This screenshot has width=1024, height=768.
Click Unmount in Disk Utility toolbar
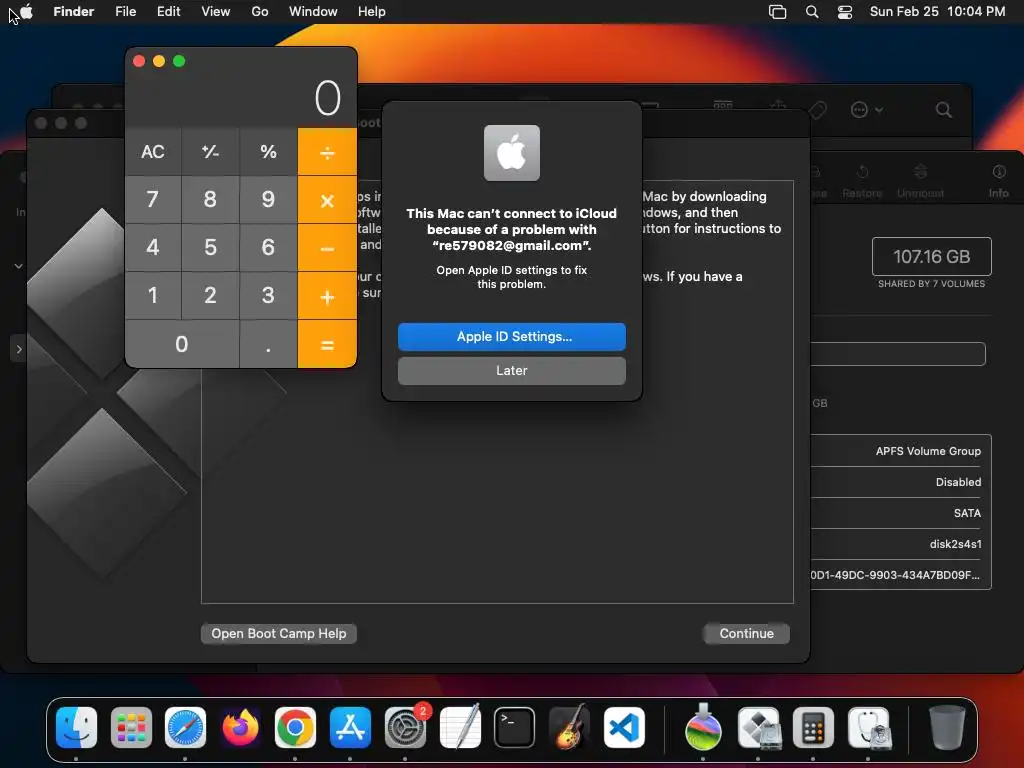point(920,181)
